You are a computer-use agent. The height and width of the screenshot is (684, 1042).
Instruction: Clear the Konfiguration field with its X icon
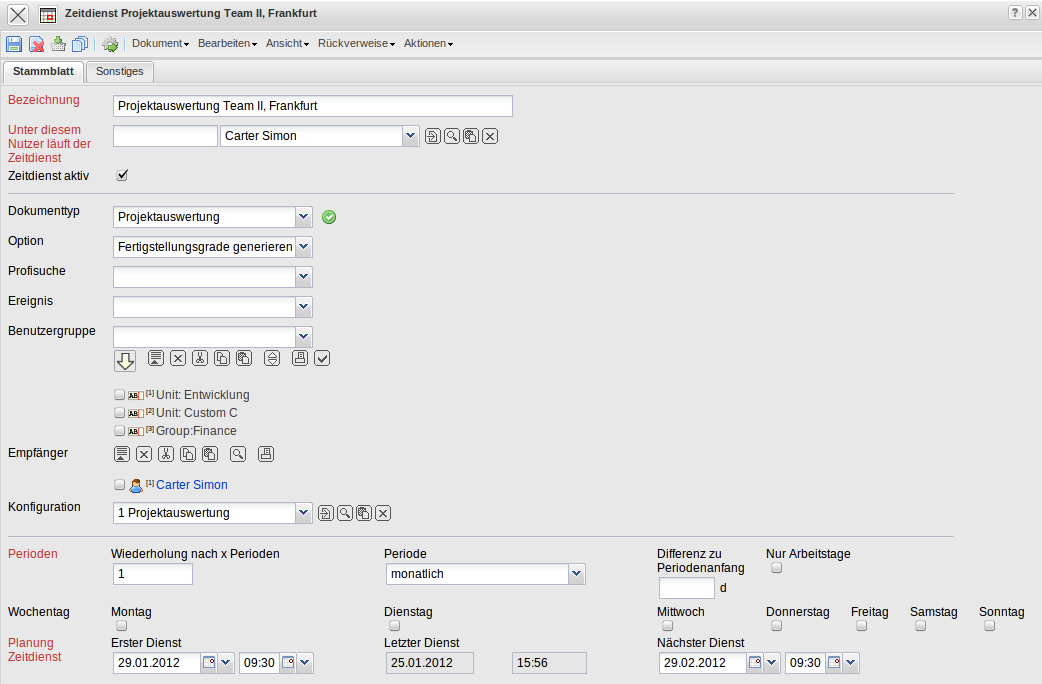click(x=382, y=514)
